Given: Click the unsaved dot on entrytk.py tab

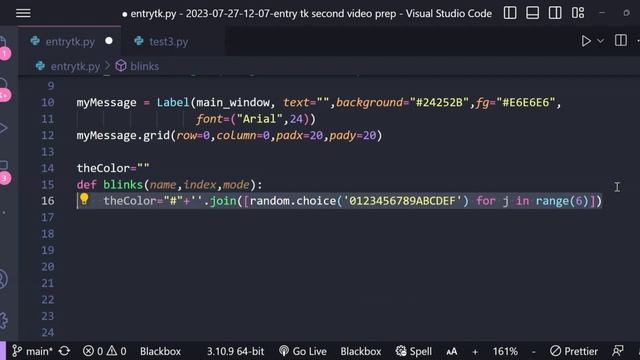Looking at the screenshot, I should (109, 41).
